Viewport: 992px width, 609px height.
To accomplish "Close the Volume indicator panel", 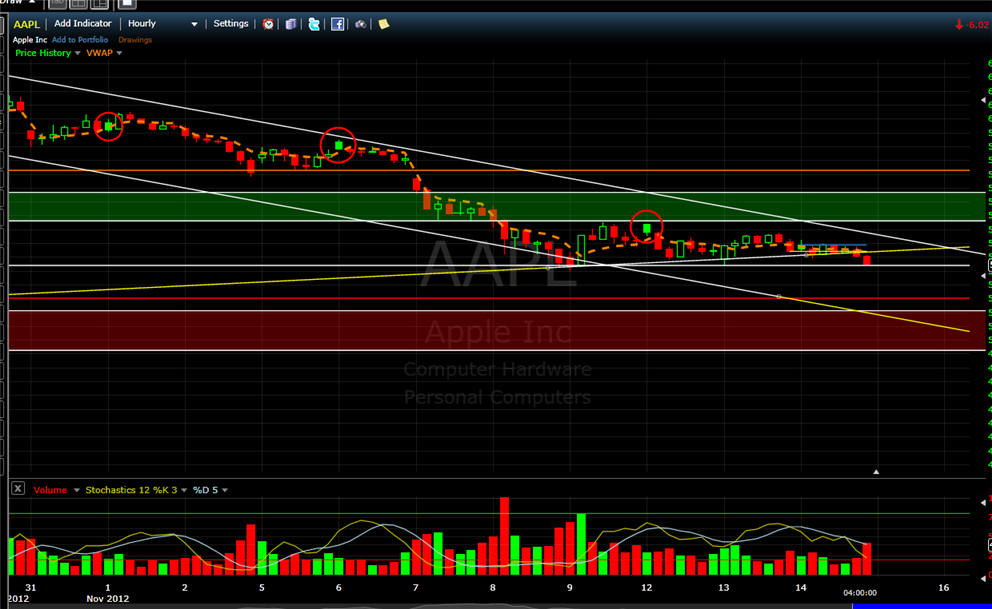I will [17, 489].
